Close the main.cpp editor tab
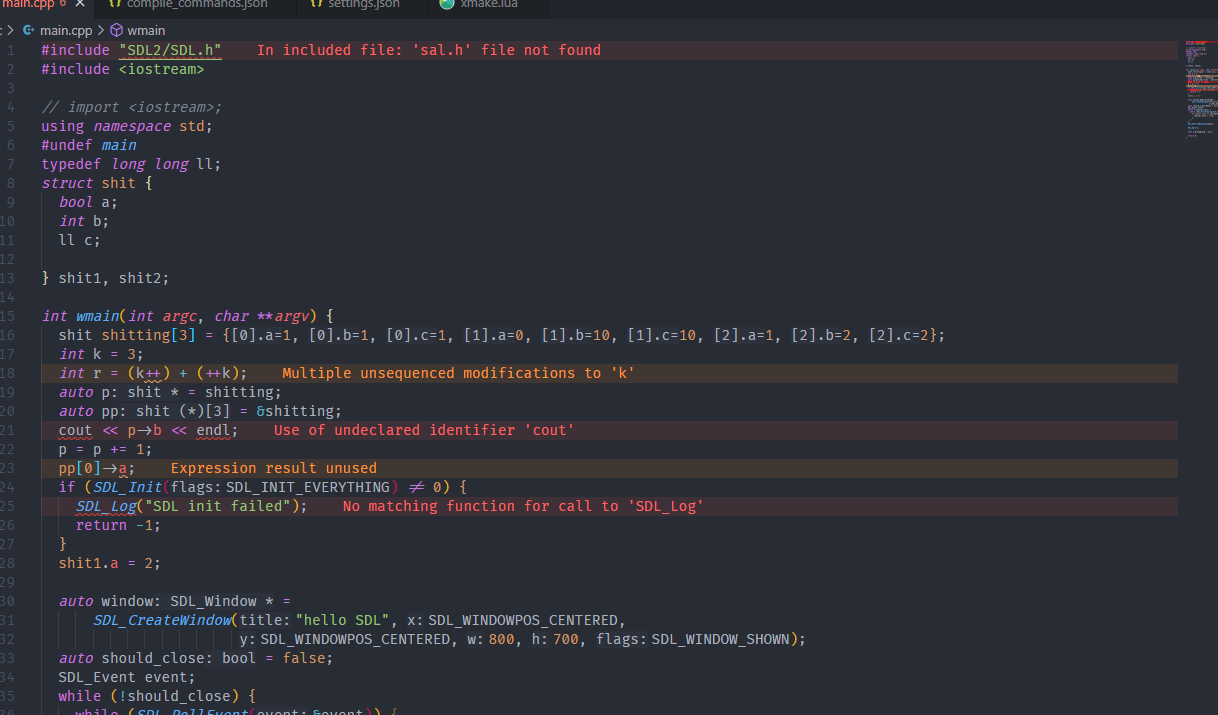Screen dimensions: 1218x715 click(80, 4)
